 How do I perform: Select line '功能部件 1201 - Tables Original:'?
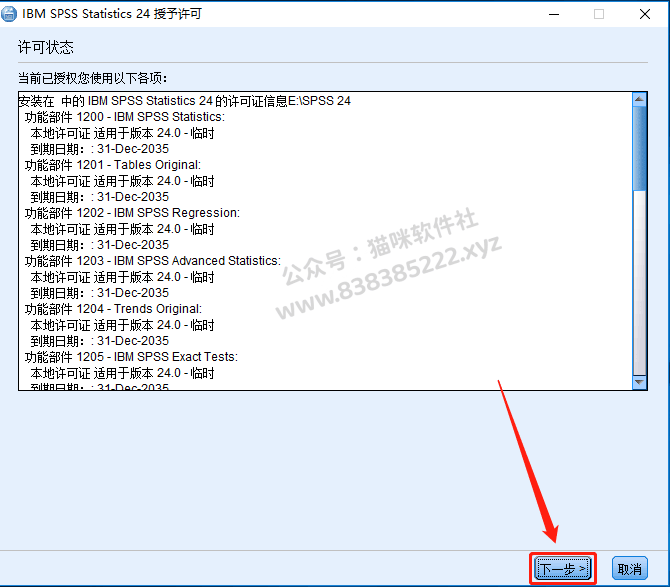pos(112,165)
